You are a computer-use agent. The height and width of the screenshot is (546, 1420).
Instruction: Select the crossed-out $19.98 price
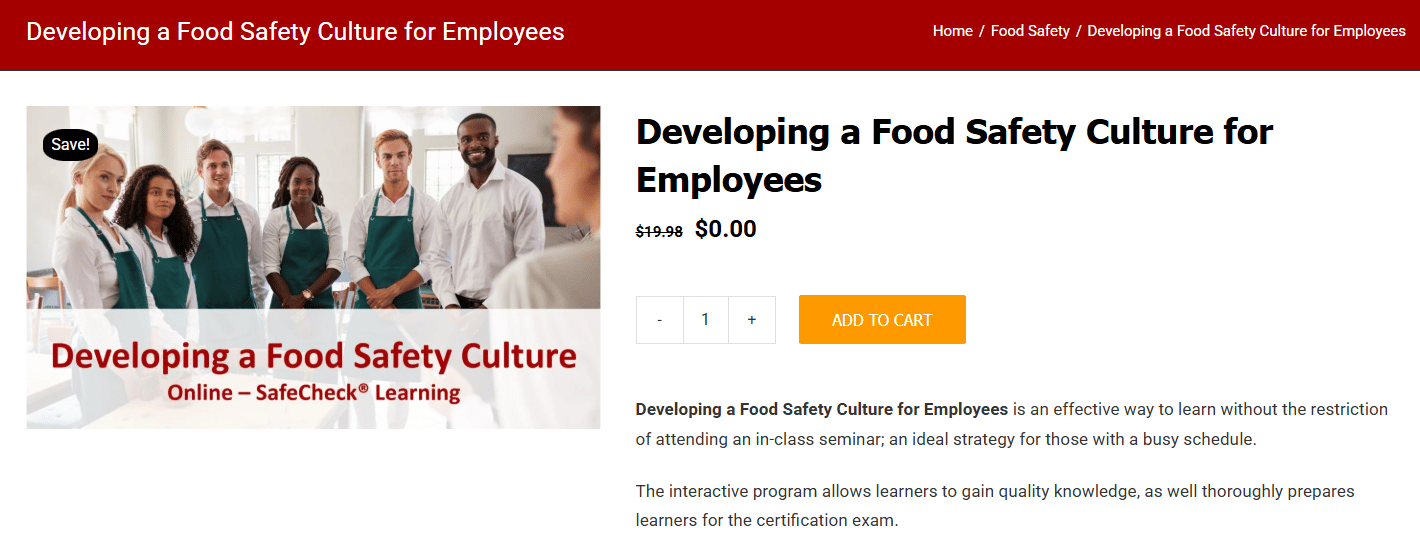(x=659, y=231)
